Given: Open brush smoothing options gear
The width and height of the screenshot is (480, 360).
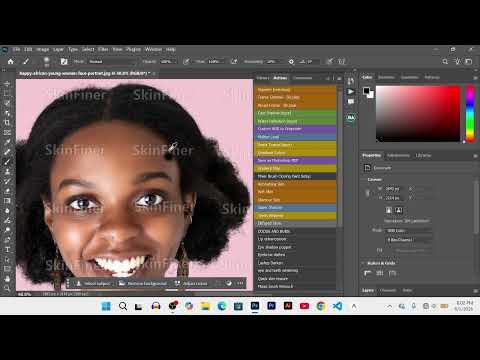Looking at the screenshot, I should 291,61.
